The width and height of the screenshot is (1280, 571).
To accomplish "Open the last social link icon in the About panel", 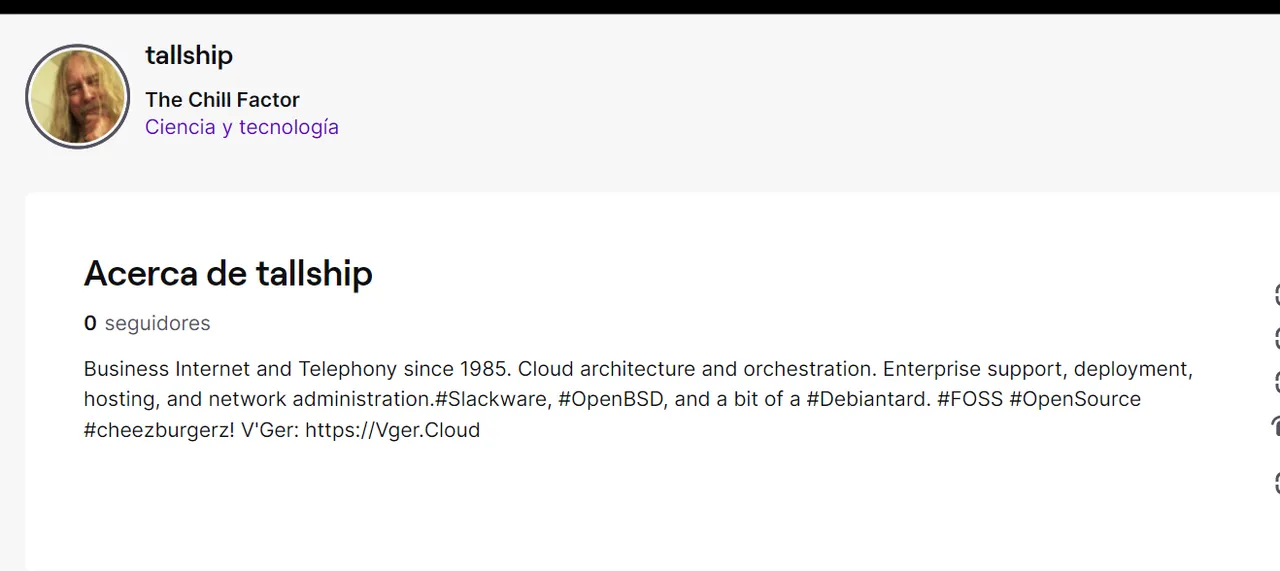I will (1275, 484).
